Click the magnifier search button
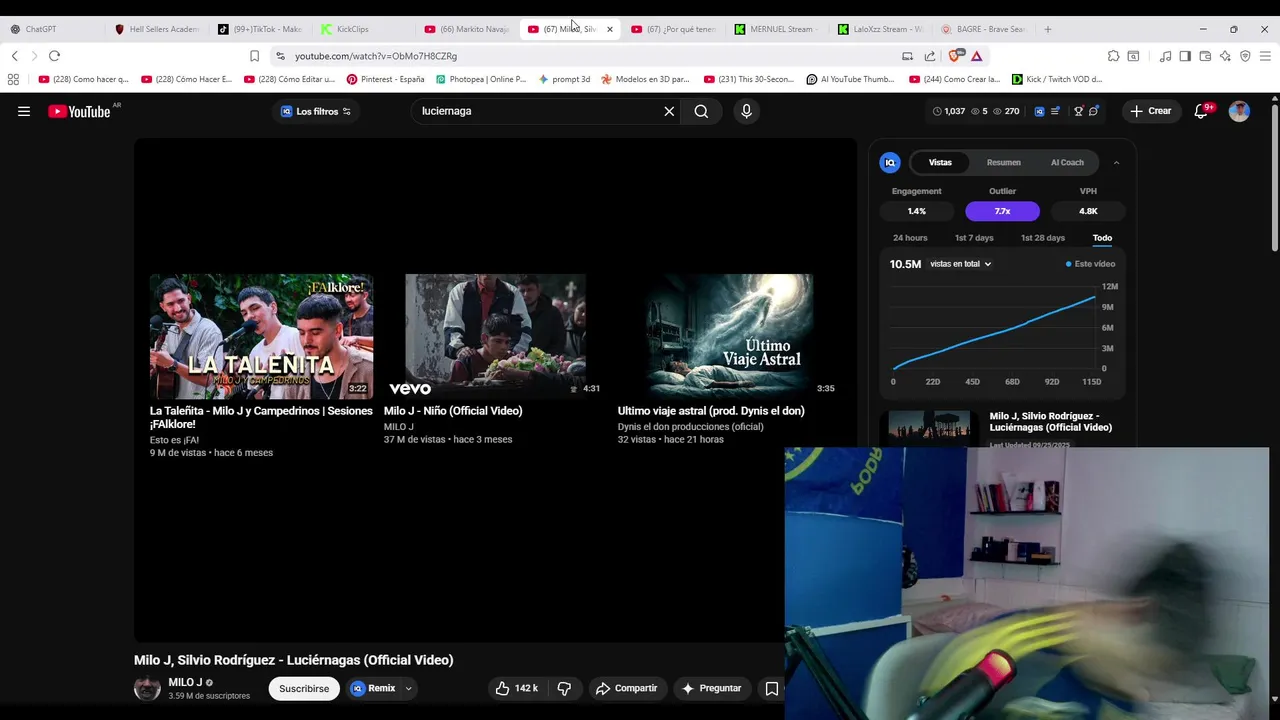Image resolution: width=1280 pixels, height=720 pixels. [x=701, y=111]
